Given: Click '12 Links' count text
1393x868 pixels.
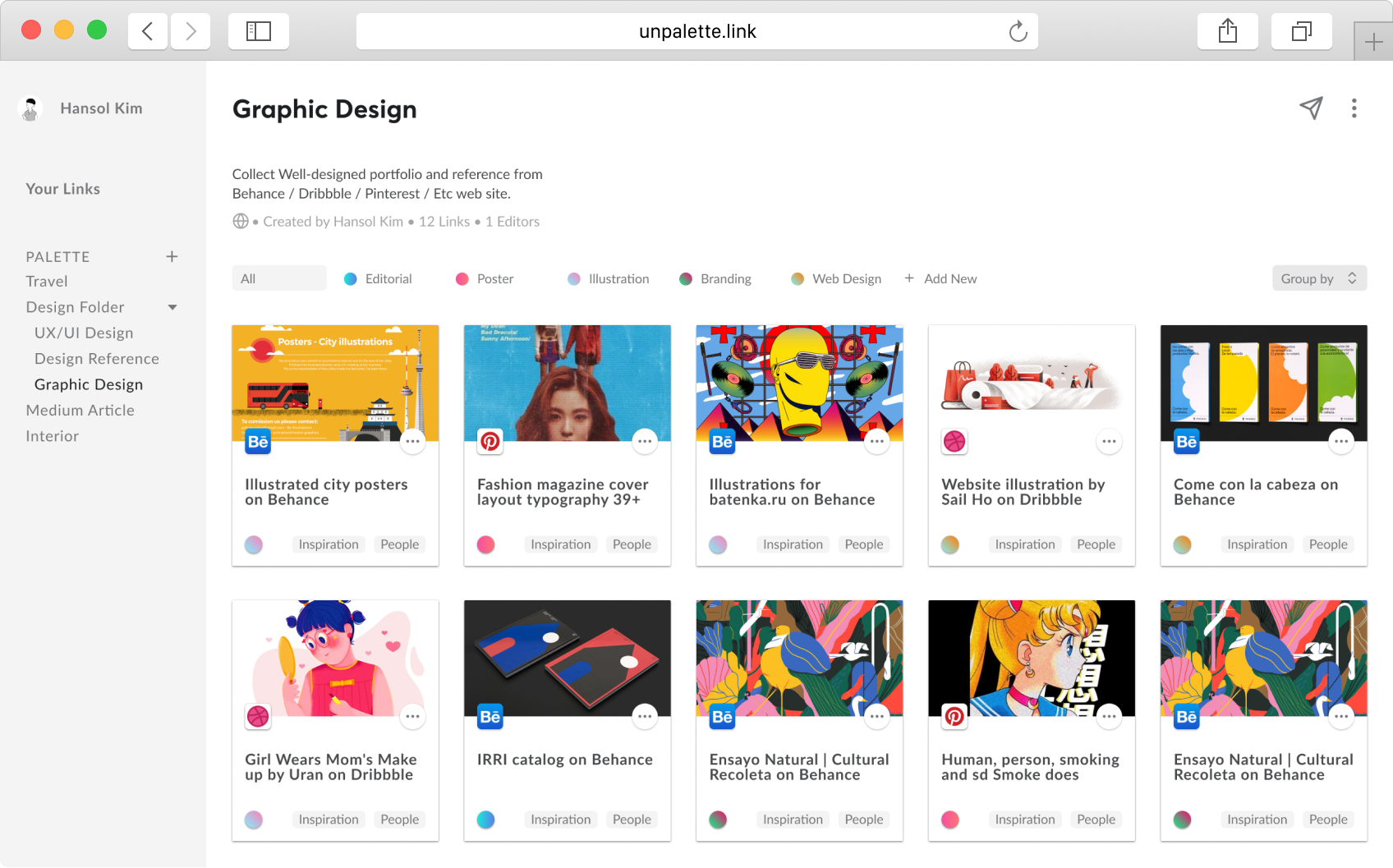Looking at the screenshot, I should point(444,222).
